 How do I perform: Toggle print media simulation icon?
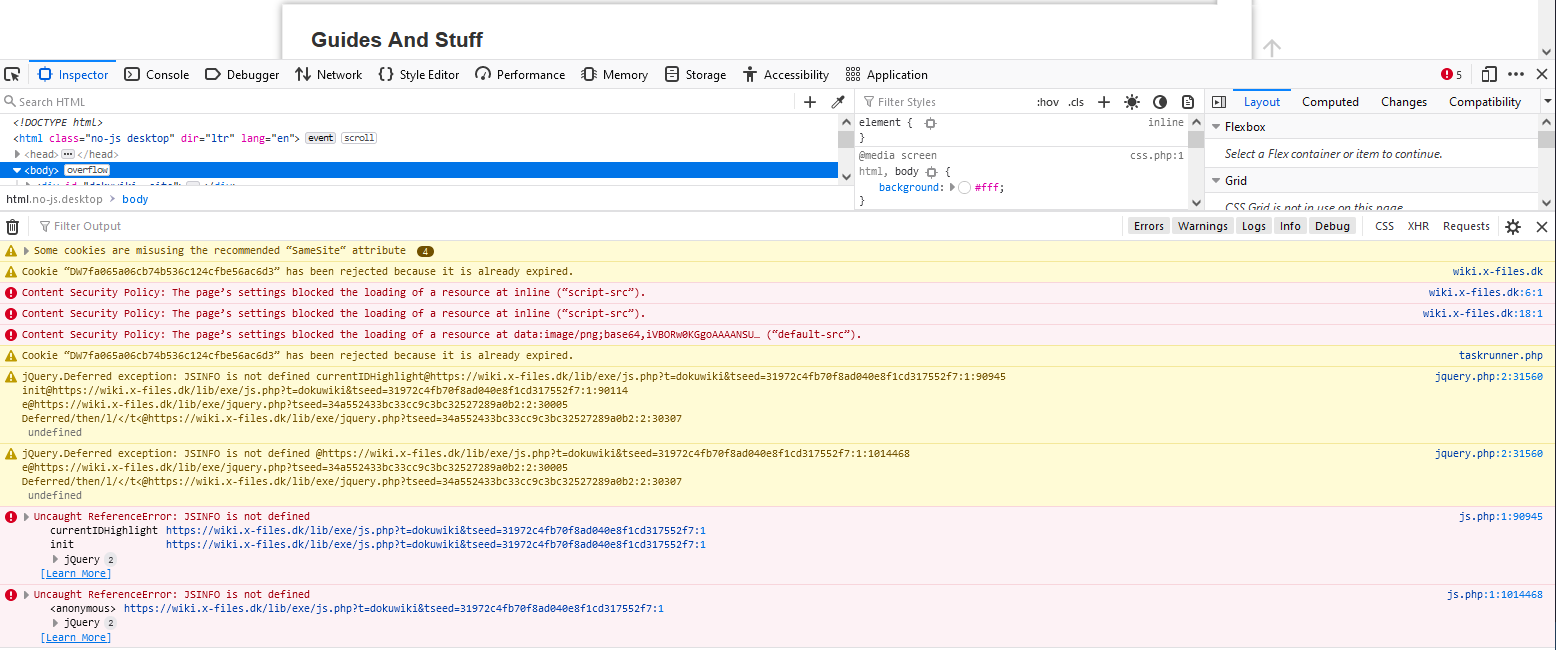pyautogui.click(x=1187, y=101)
